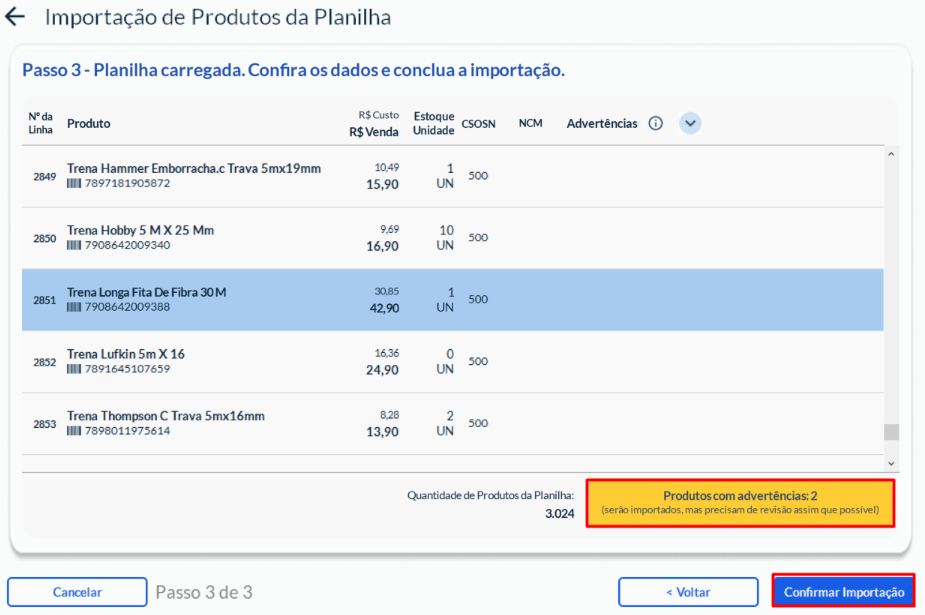Click the NCM column header
Screen dimensions: 925x615
[530, 123]
